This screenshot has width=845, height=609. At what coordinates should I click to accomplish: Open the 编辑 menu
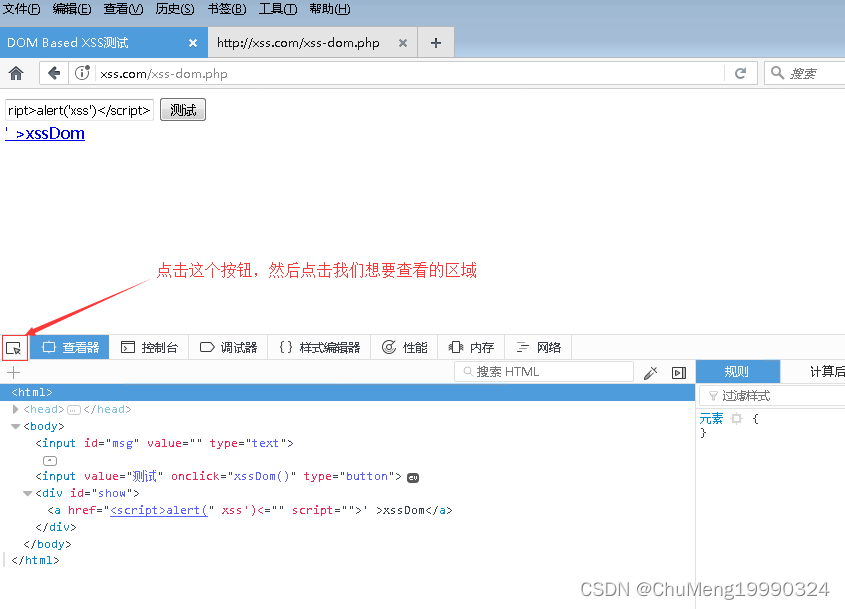click(x=72, y=9)
